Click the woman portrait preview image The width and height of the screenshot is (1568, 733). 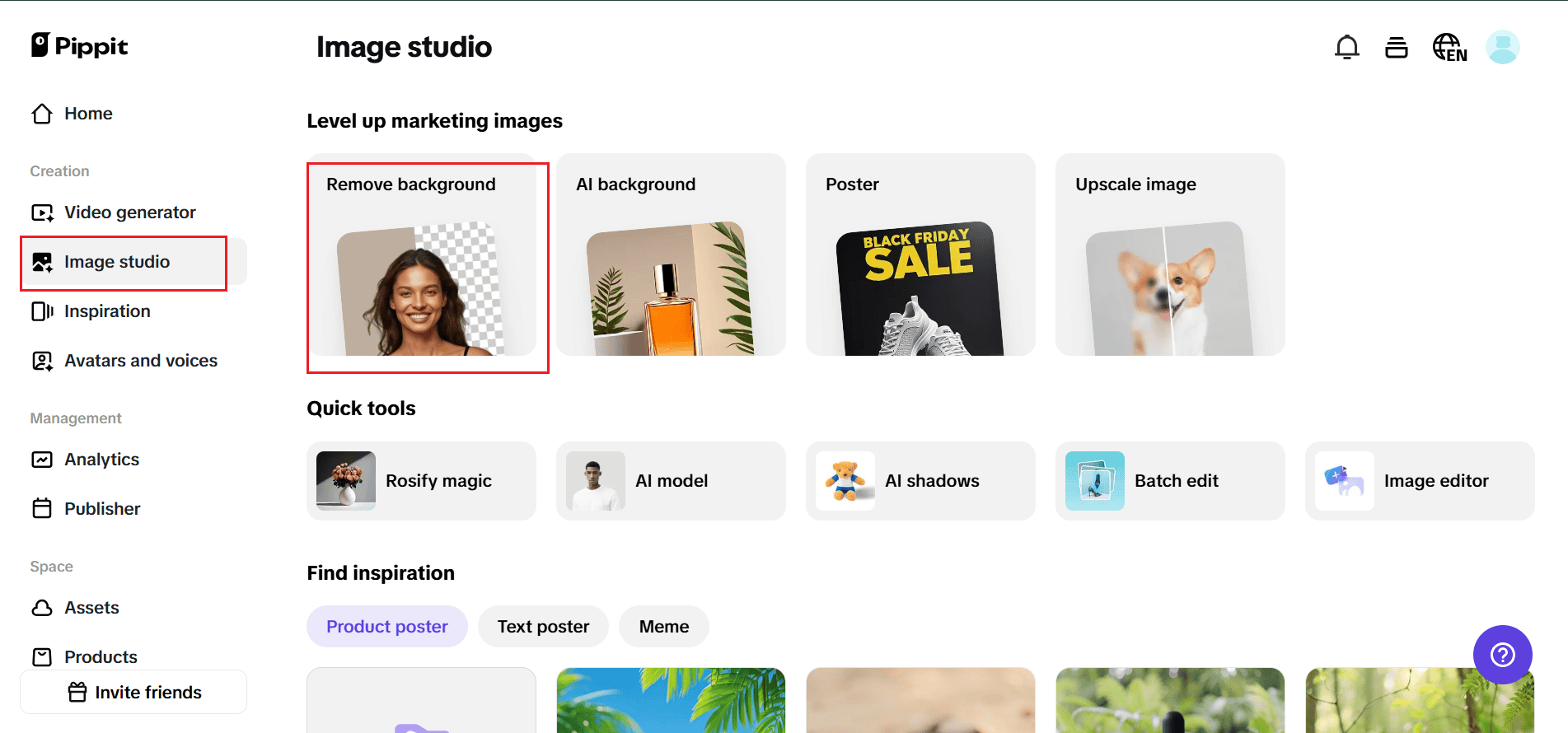420,290
